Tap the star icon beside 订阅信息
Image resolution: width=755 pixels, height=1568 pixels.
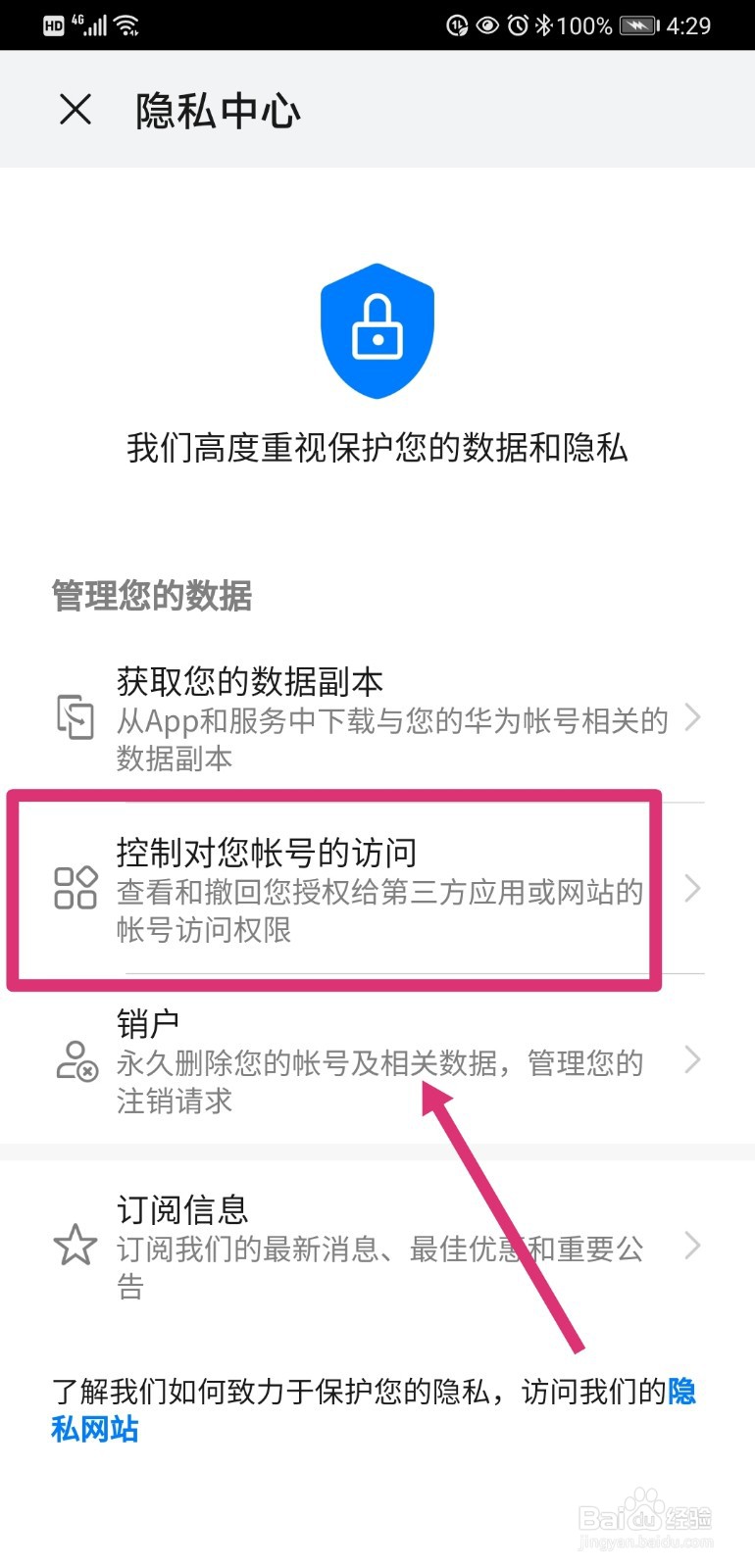tap(75, 1246)
